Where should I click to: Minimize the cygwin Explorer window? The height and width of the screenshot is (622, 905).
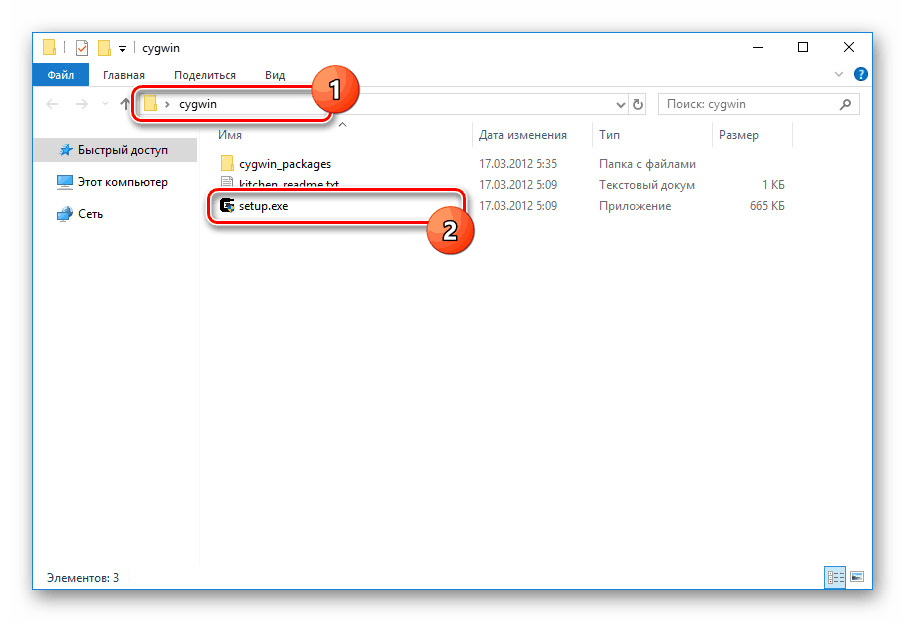[758, 47]
